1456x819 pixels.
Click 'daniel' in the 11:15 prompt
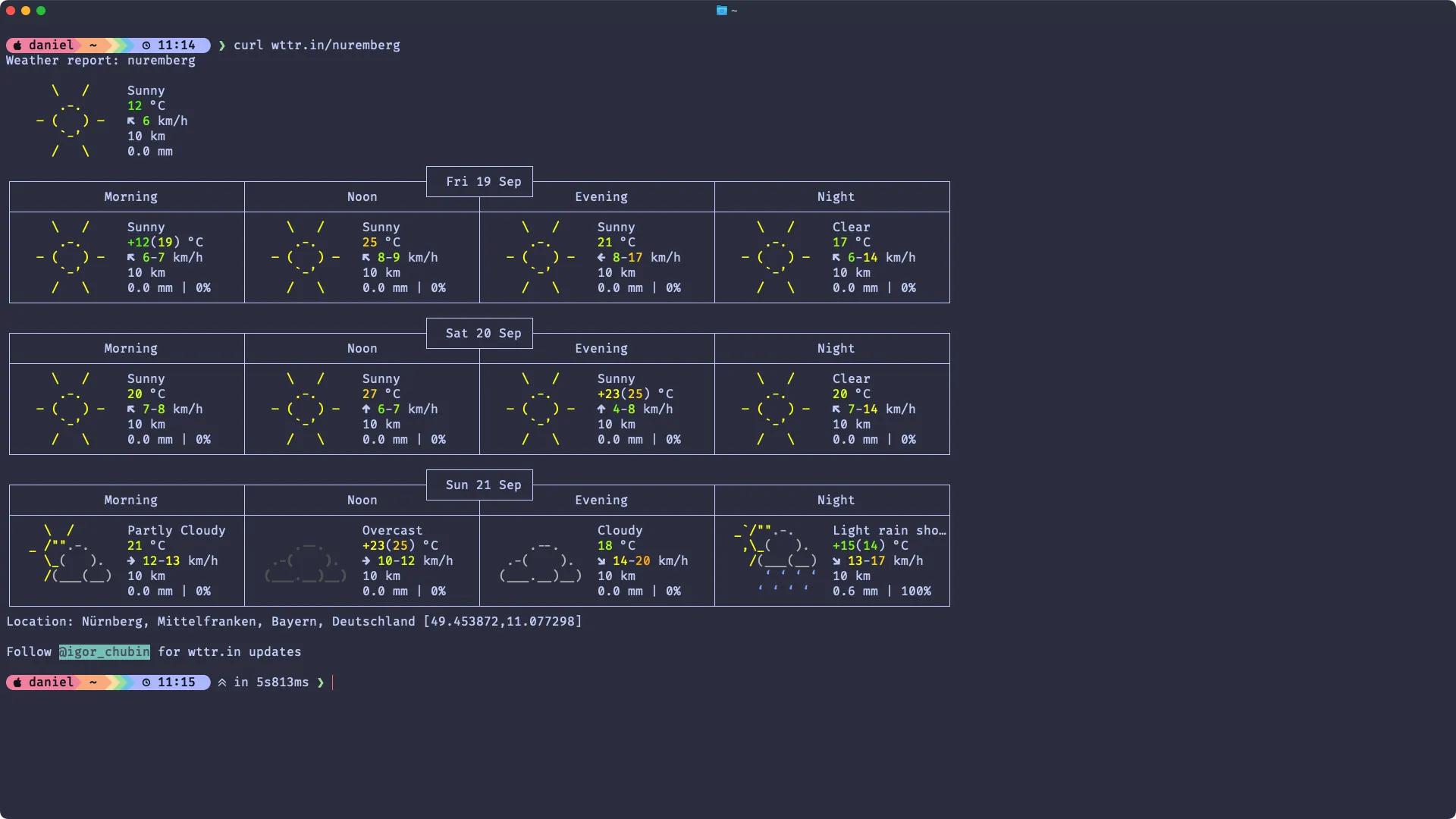click(52, 682)
